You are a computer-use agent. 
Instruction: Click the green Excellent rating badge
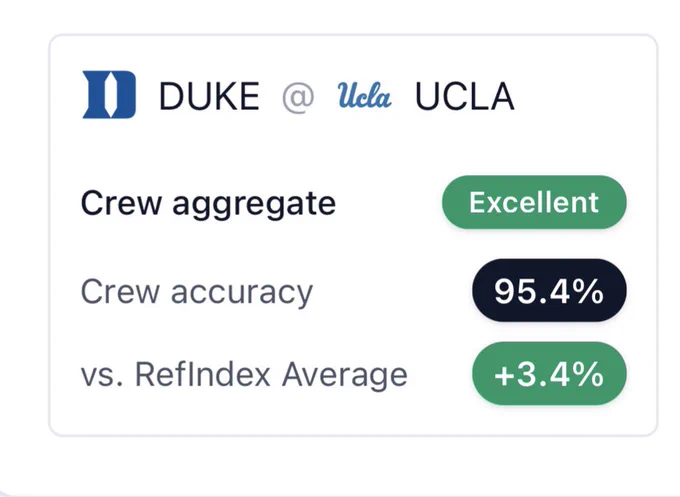pos(534,202)
